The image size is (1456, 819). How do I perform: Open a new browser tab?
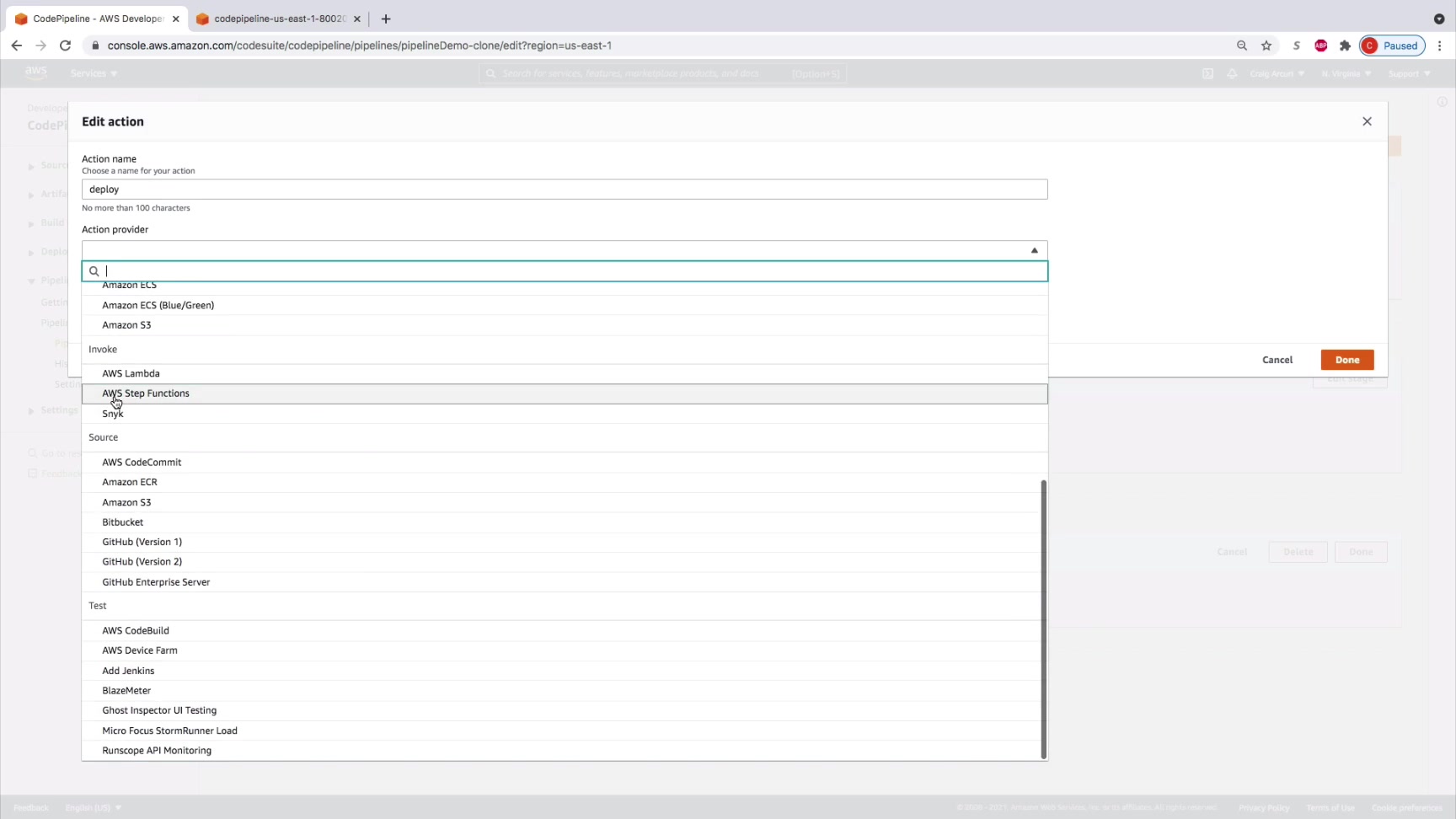(x=386, y=19)
